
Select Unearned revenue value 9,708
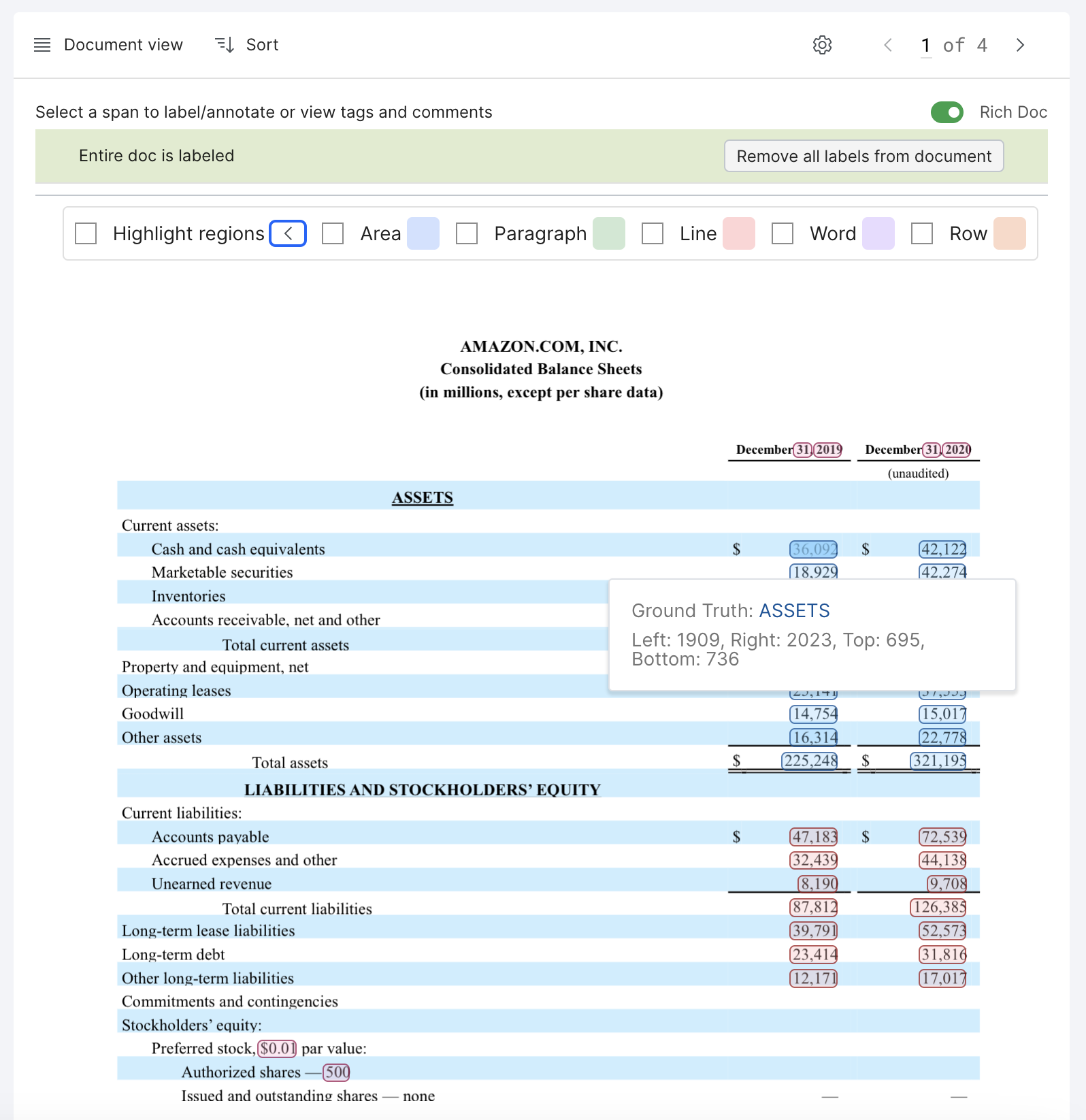[947, 884]
